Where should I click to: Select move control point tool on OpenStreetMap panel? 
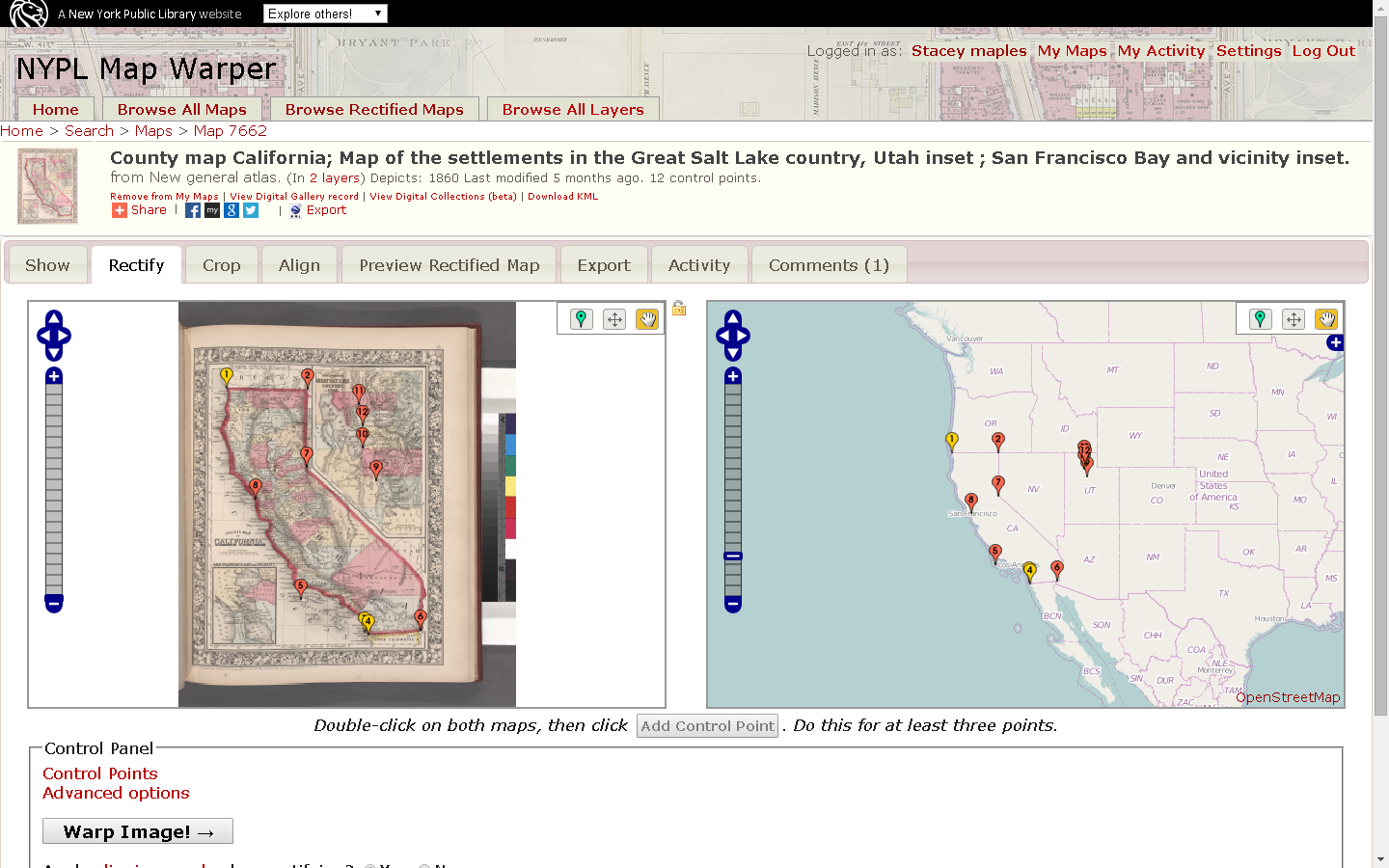tap(1294, 319)
